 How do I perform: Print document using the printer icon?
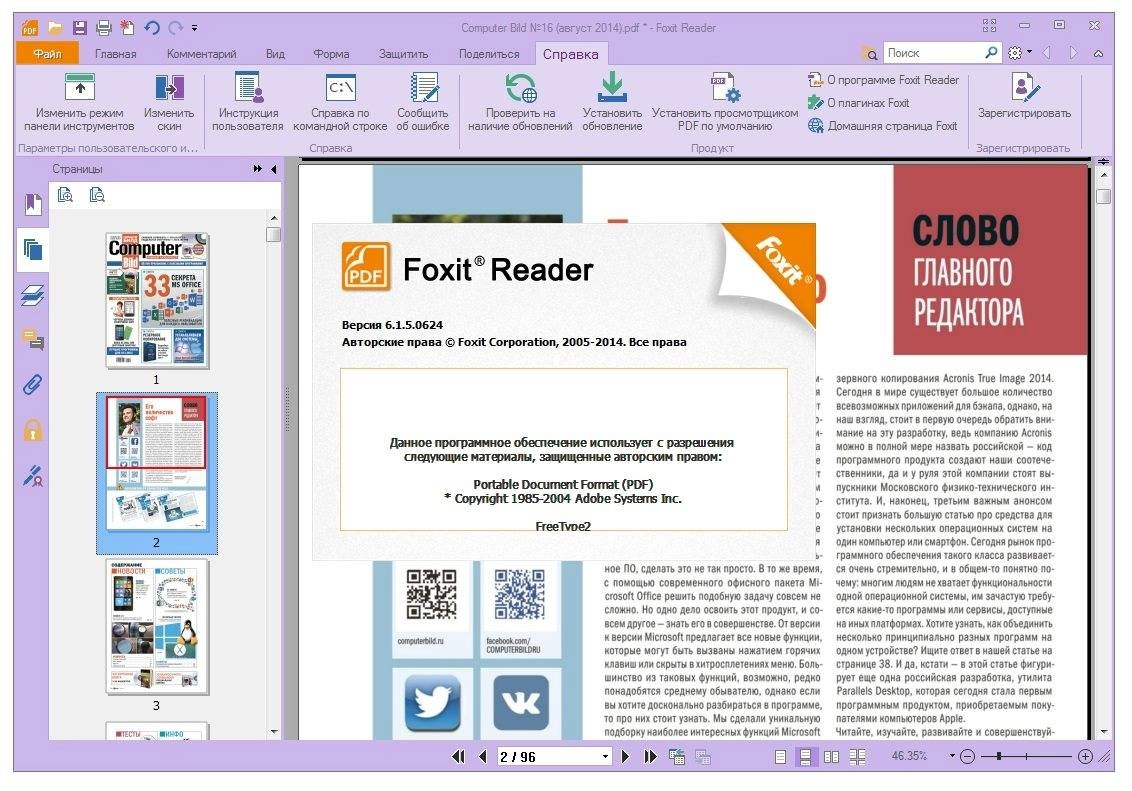104,28
